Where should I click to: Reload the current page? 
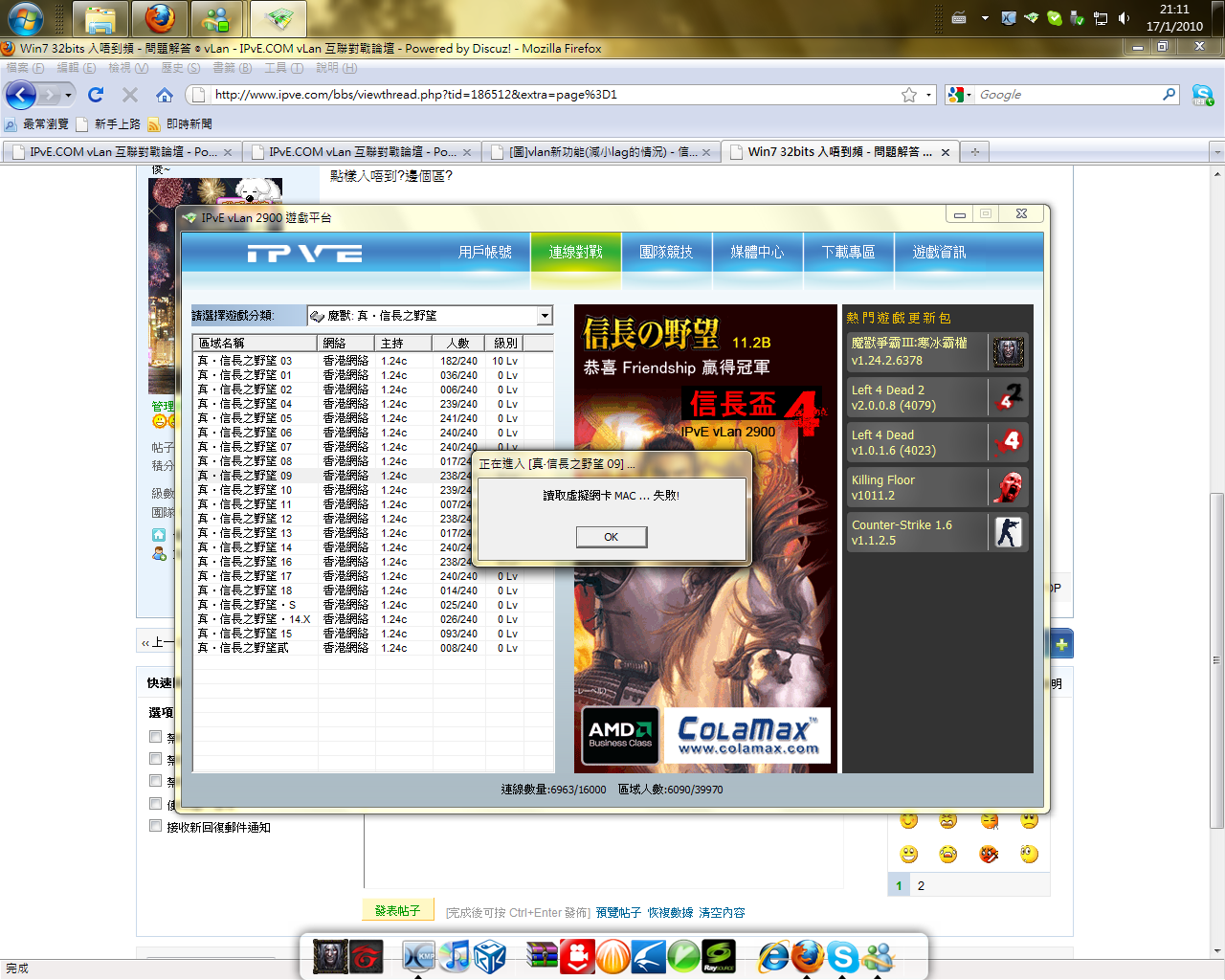tap(96, 95)
